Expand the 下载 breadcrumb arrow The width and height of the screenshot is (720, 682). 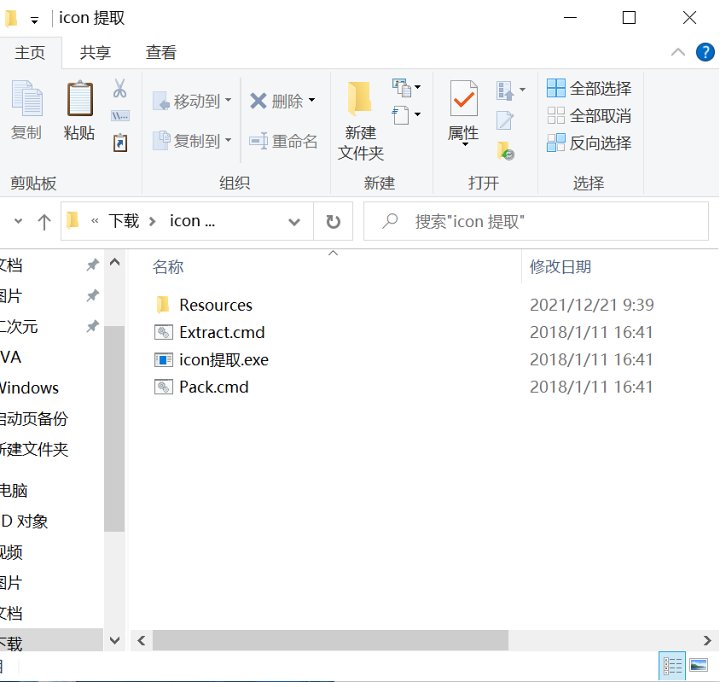pos(152,222)
